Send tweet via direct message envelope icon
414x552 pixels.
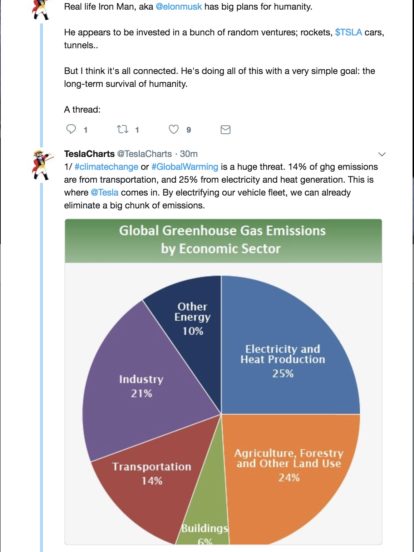click(225, 130)
